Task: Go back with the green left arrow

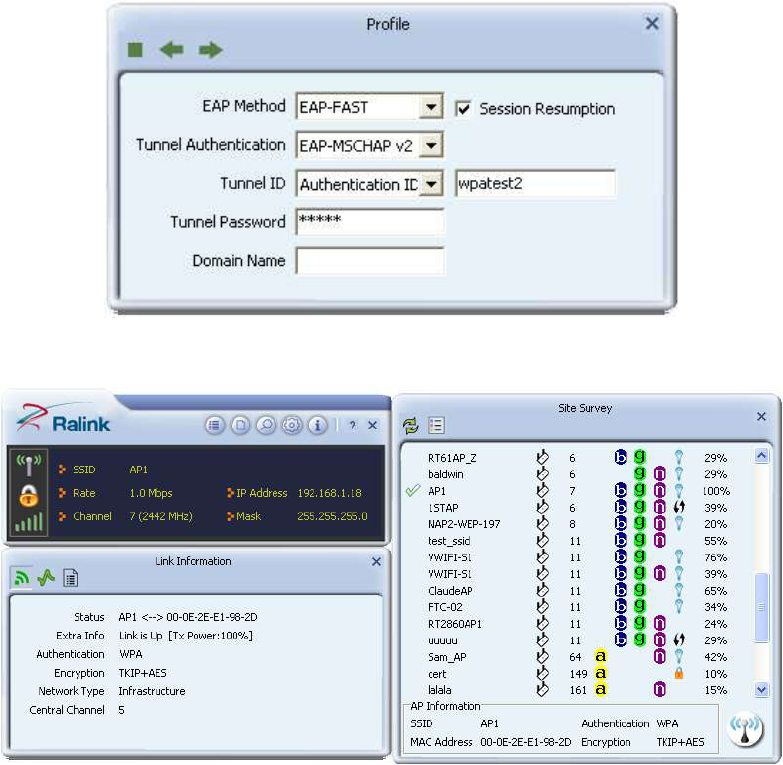Action: 171,49
